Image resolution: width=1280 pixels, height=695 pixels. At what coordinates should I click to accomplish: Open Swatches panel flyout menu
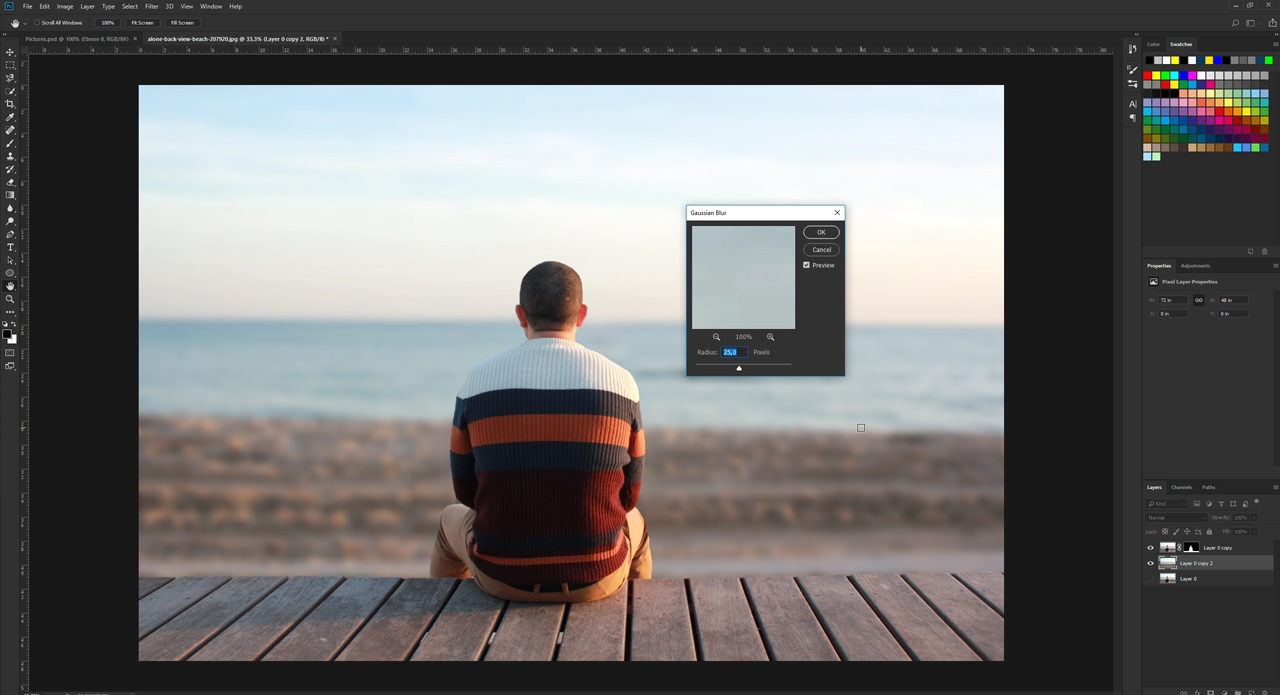click(x=1275, y=44)
